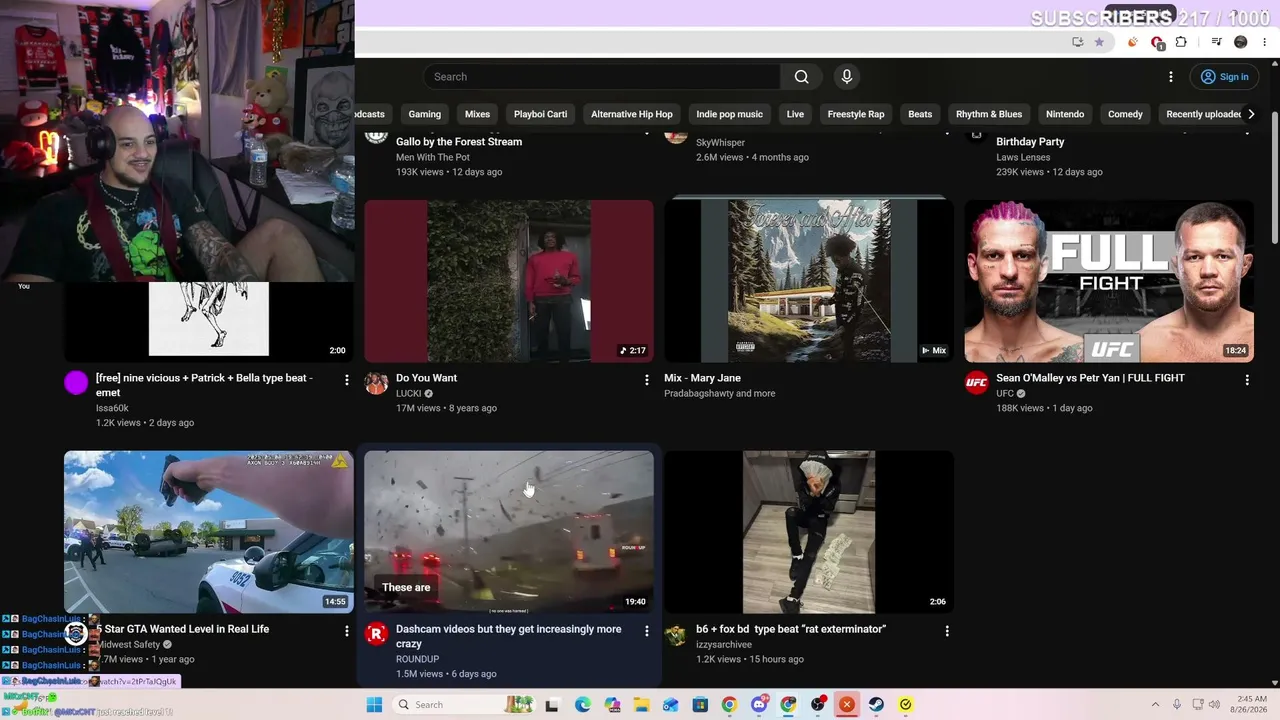Open the LUCKI channel avatar
Viewport: 1280px width, 720px height.
click(376, 383)
